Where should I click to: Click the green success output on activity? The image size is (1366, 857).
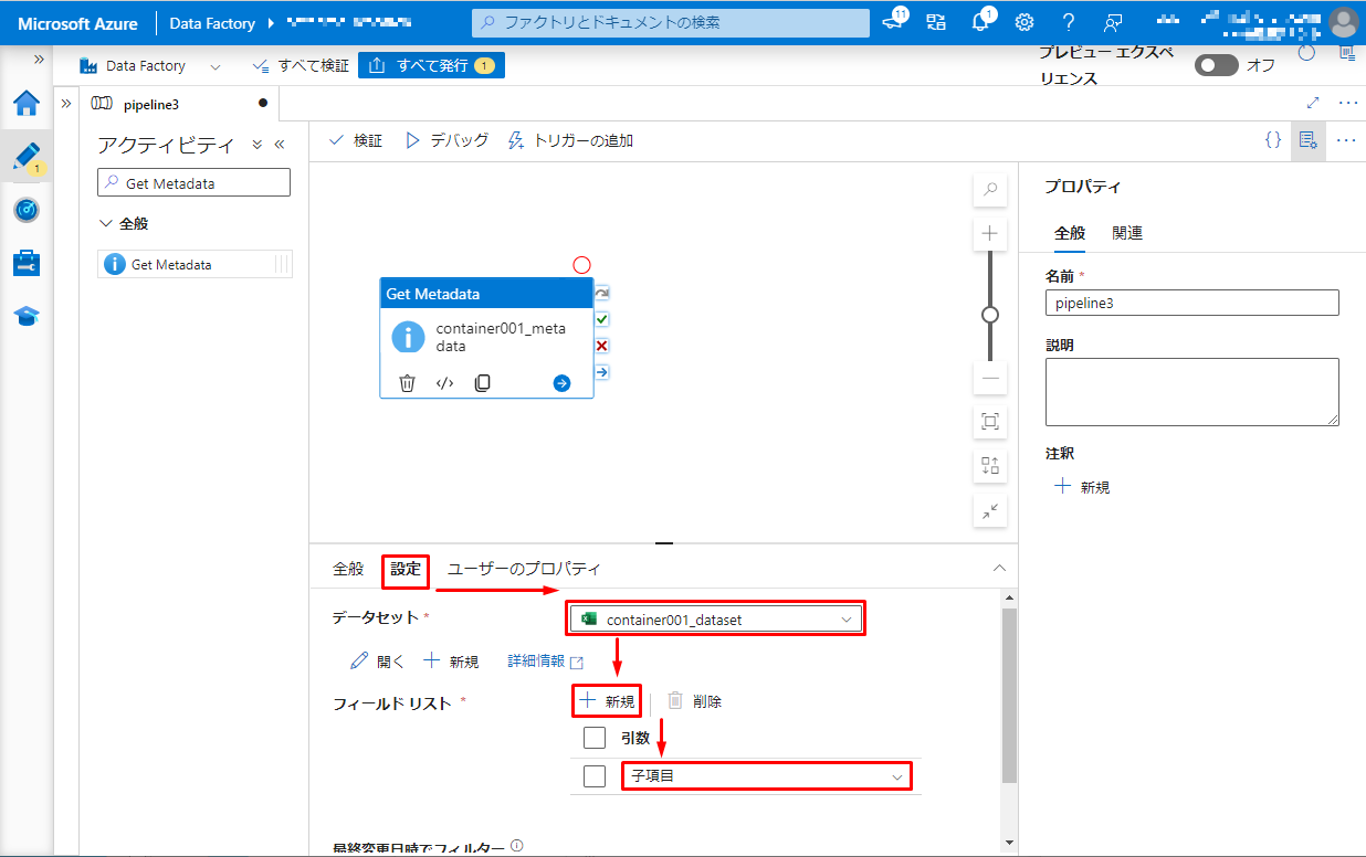pos(602,320)
